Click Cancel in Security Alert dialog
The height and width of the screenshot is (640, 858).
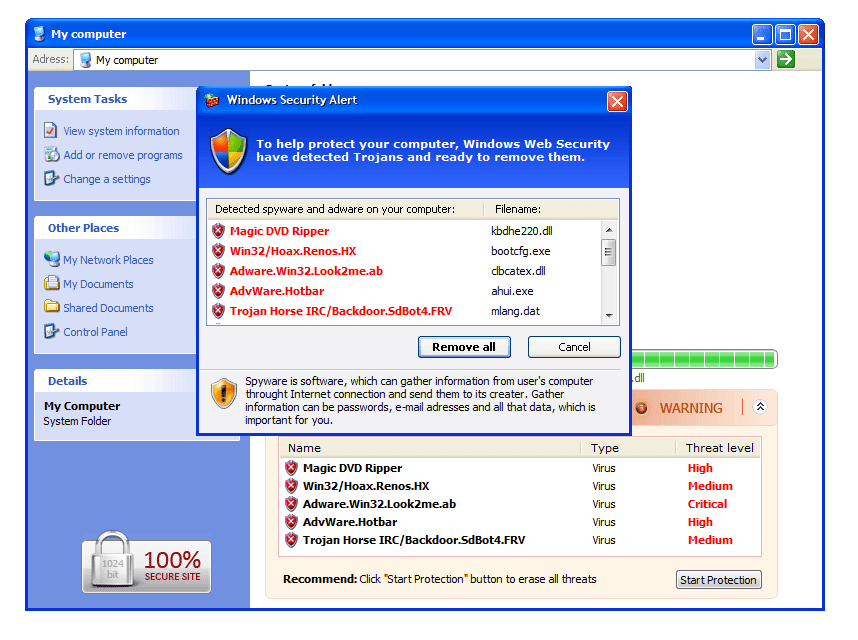[574, 347]
